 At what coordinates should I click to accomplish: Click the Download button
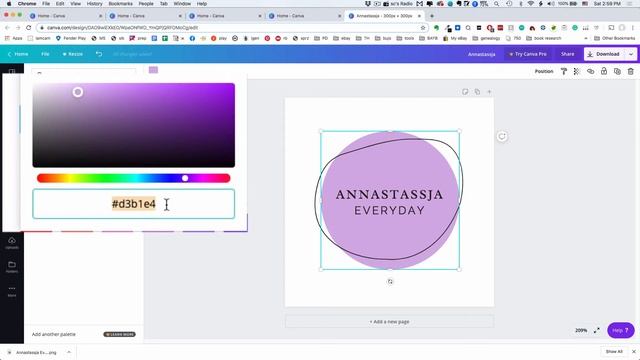tap(604, 54)
